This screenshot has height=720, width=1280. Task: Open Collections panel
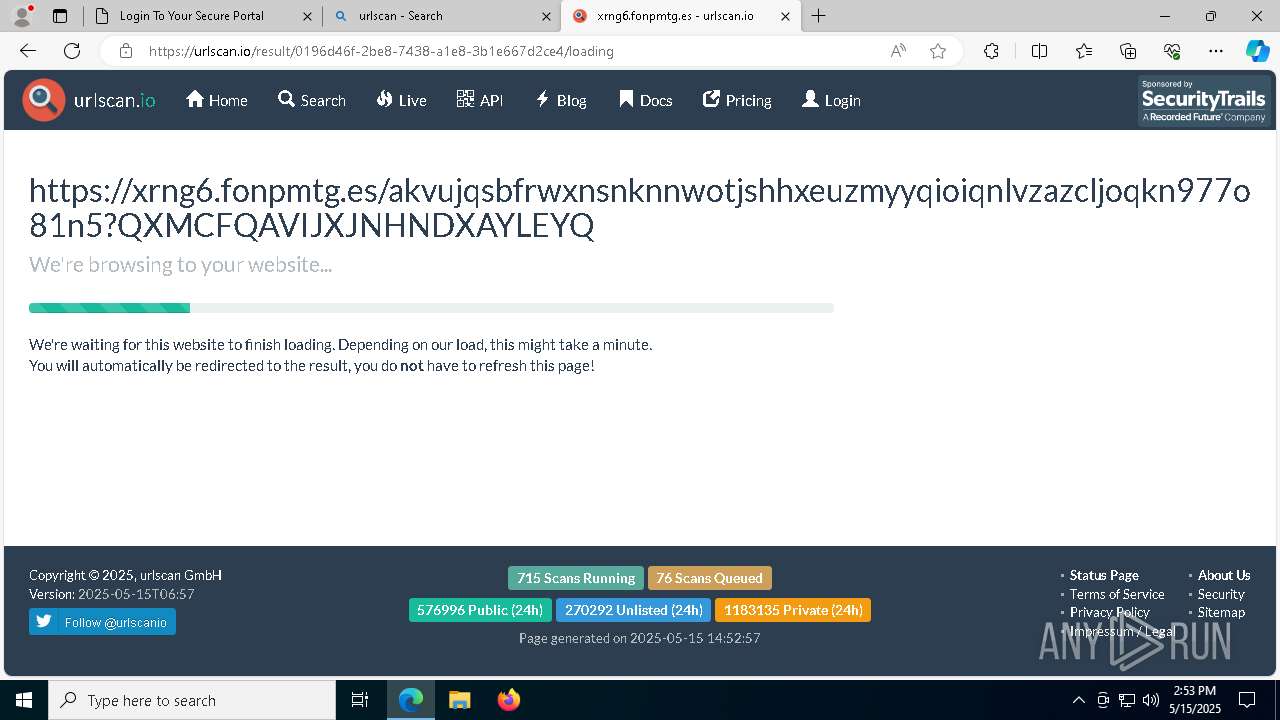click(1128, 51)
